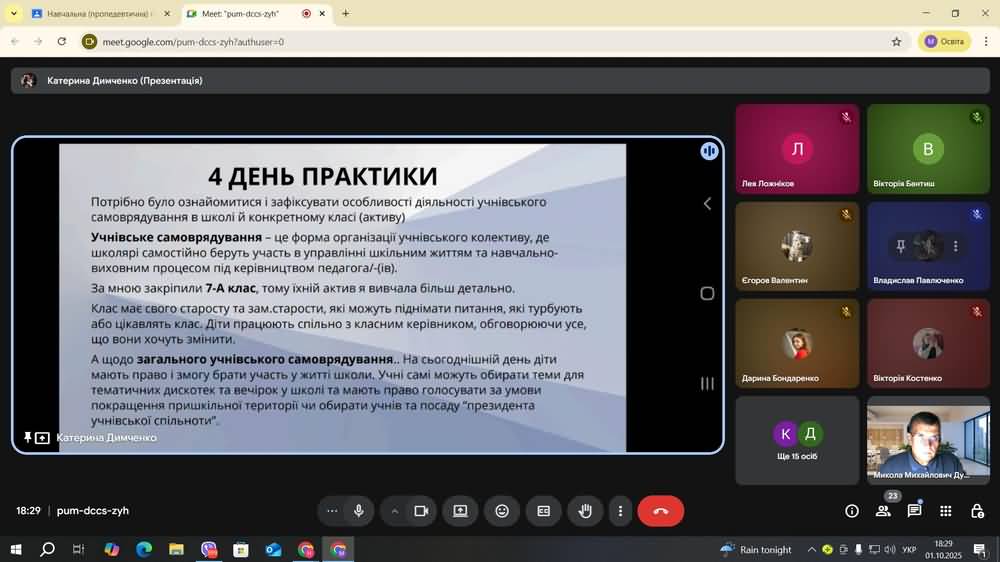Open host controls lock icon
Viewport: 1000px width, 562px height.
pyautogui.click(x=977, y=511)
